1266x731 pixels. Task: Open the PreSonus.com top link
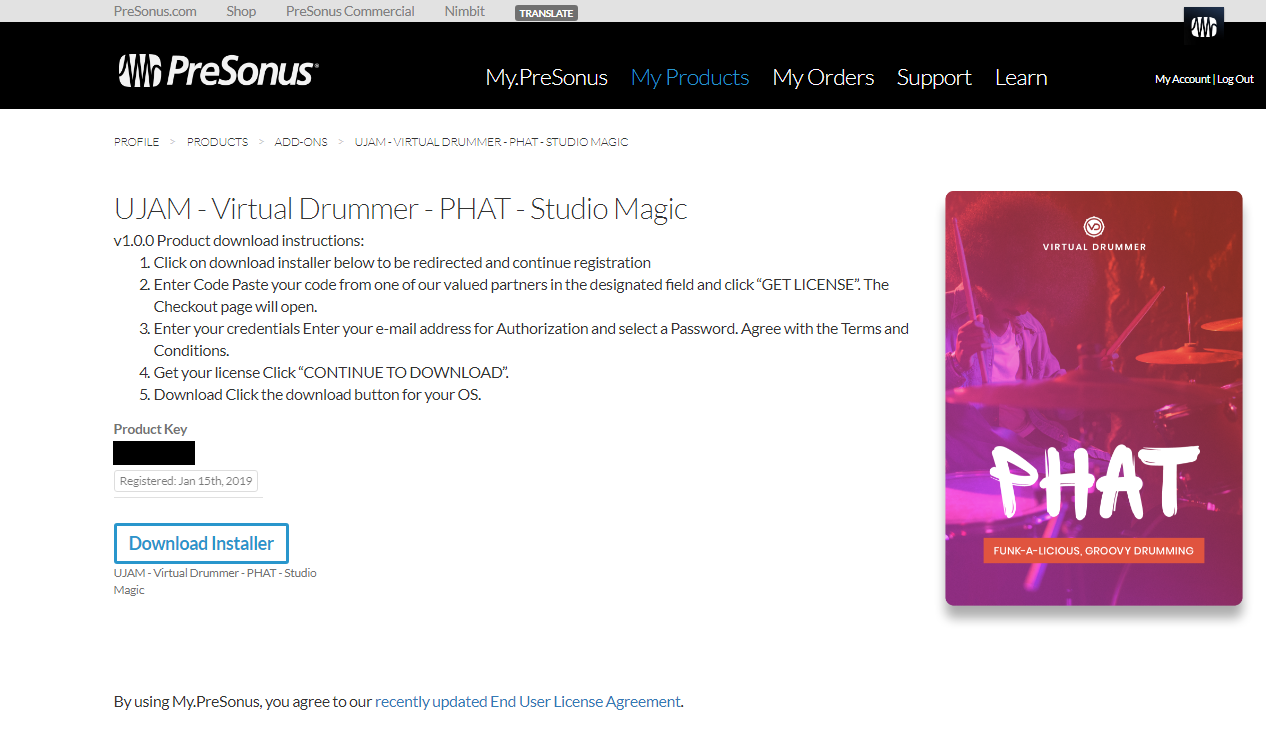tap(155, 11)
